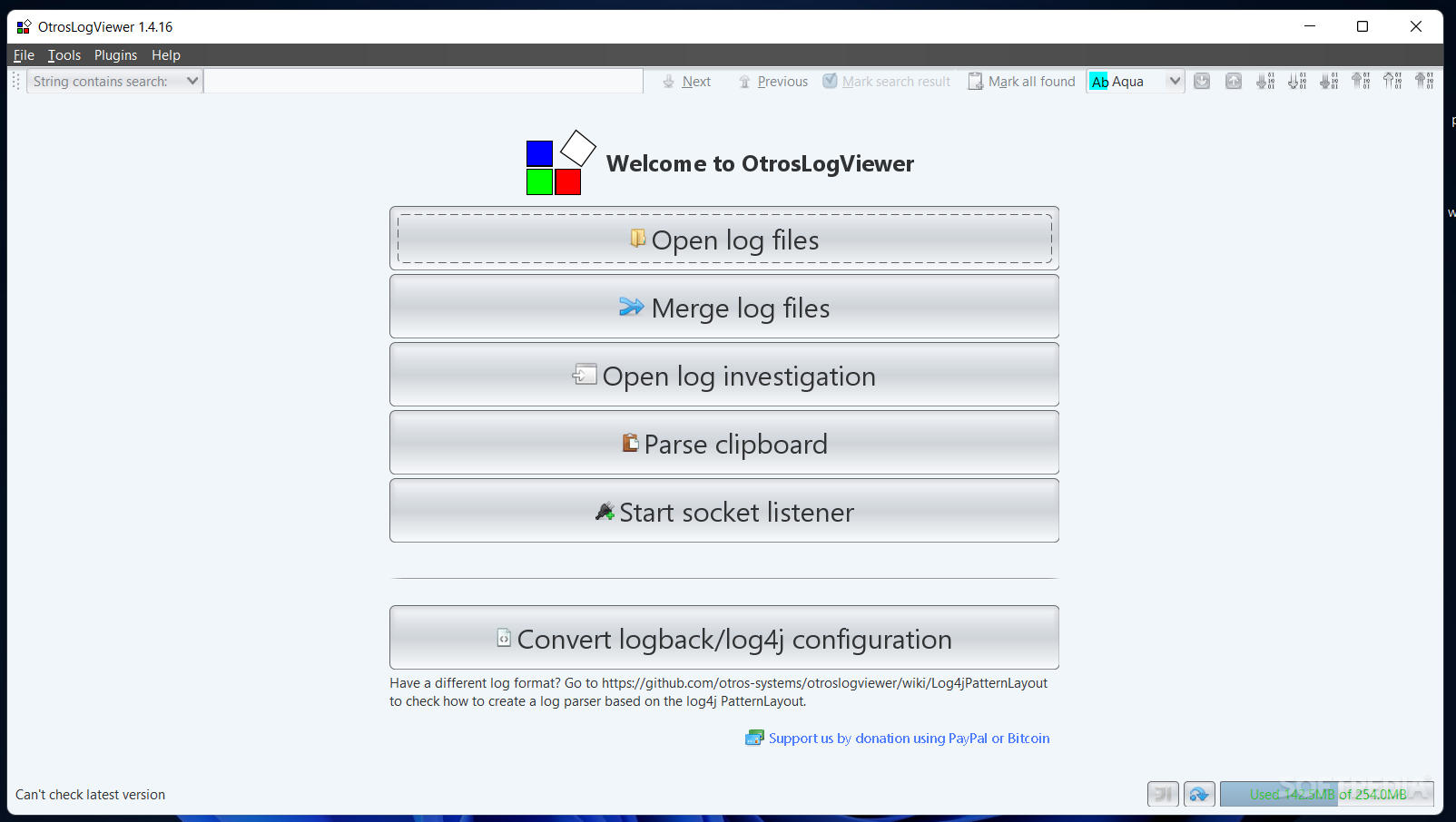The width and height of the screenshot is (1456, 822).
Task: Select Parse clipboard
Action: (x=724, y=443)
